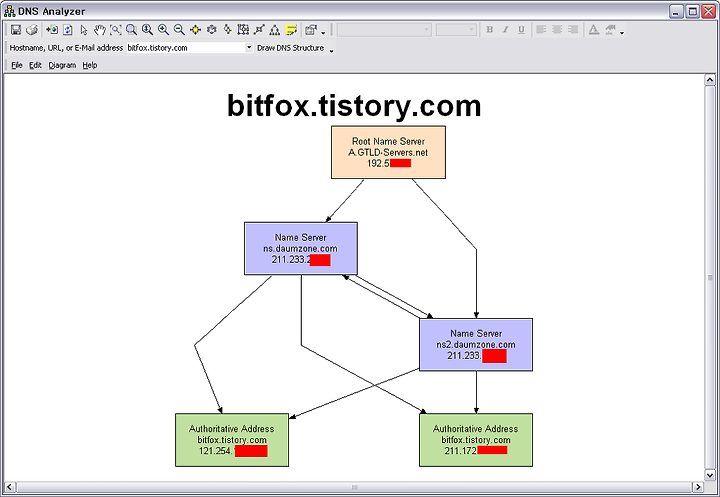The width and height of the screenshot is (720, 497).
Task: Open the Edit menu
Action: coord(35,65)
